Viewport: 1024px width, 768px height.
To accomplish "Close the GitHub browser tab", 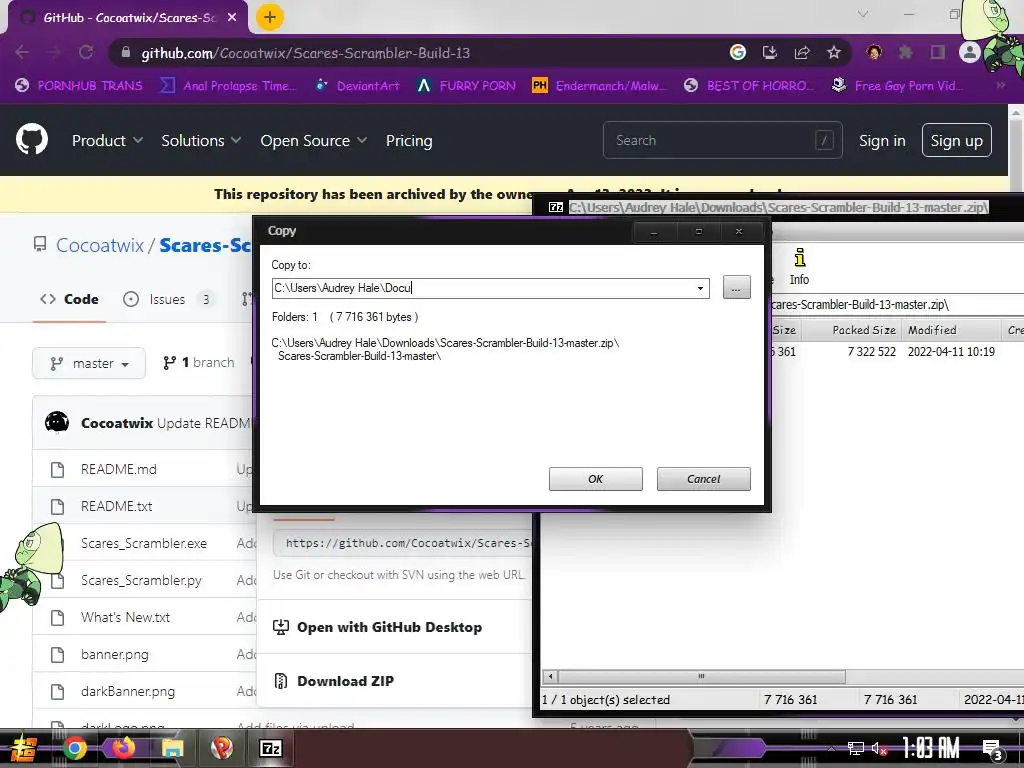I will pyautogui.click(x=232, y=18).
